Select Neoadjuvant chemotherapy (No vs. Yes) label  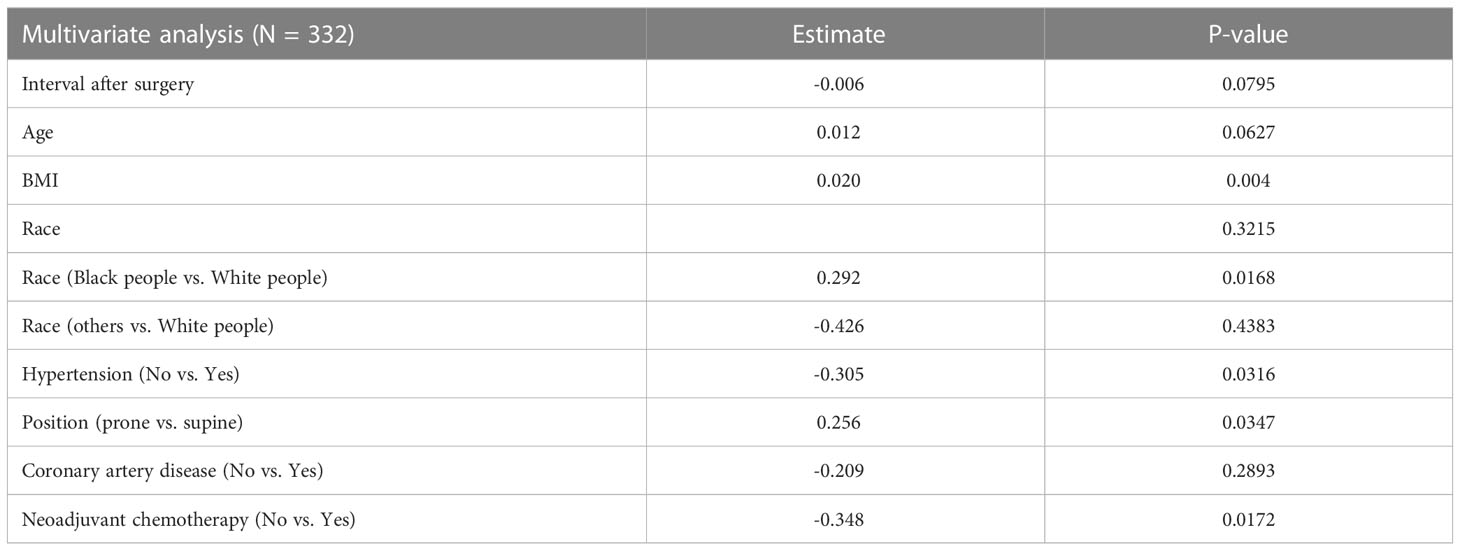189,519
